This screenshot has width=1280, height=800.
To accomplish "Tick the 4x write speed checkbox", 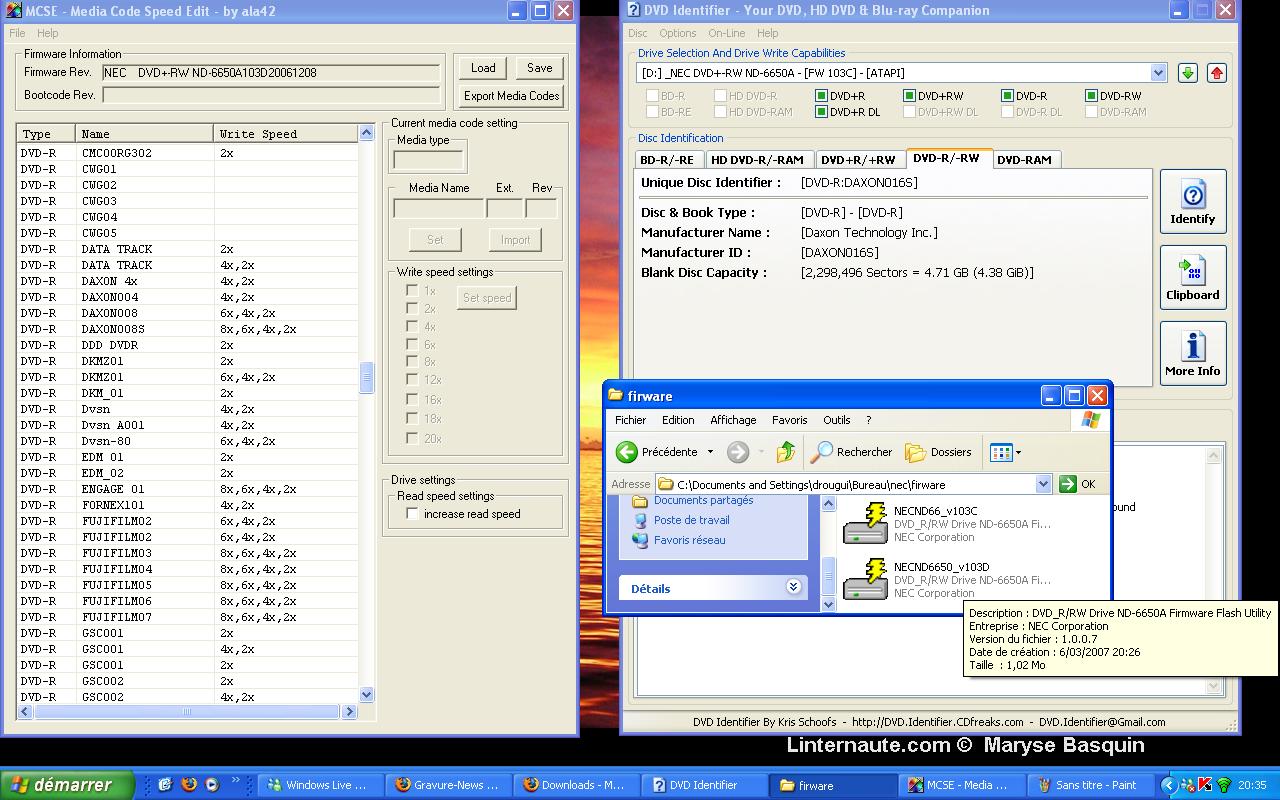I will click(412, 326).
